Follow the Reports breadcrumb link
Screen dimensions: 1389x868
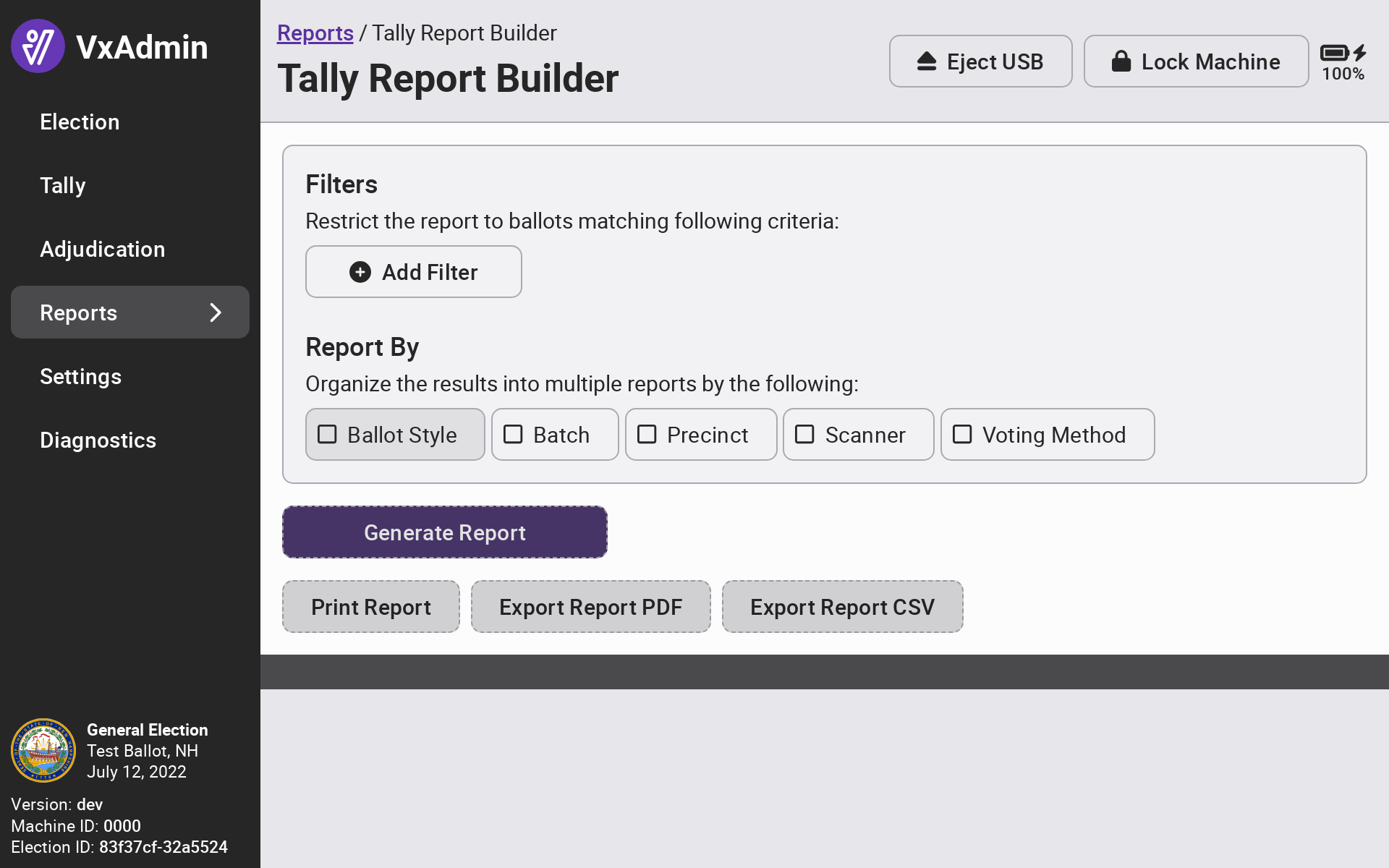315,33
